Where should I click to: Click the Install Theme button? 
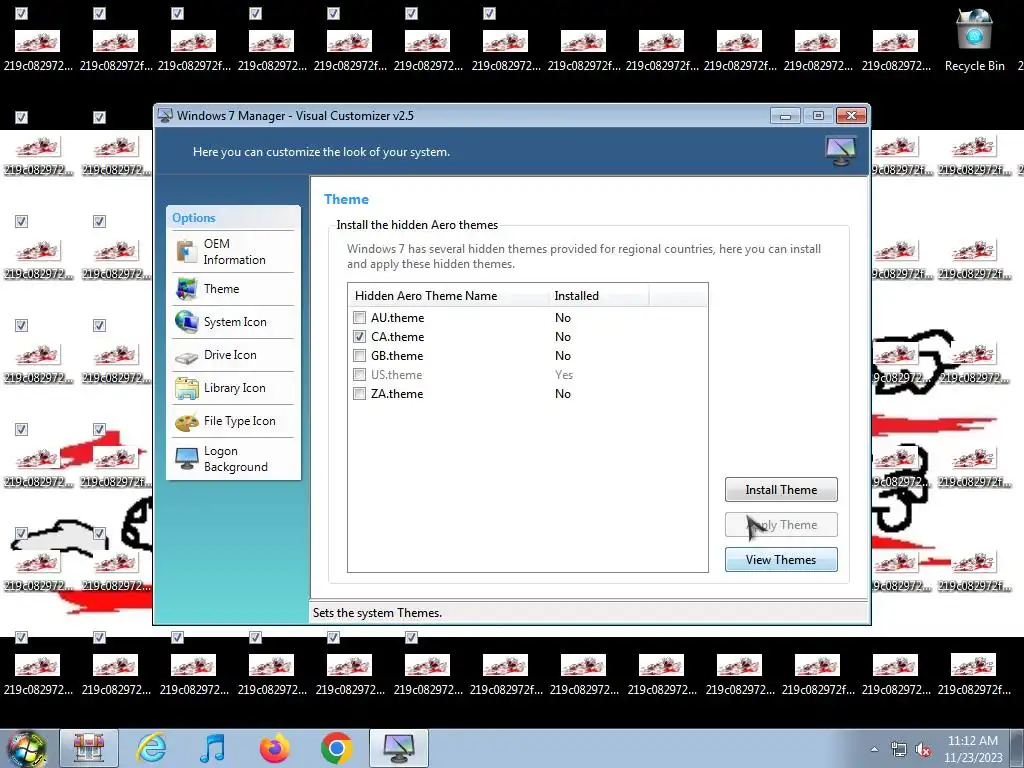(781, 490)
